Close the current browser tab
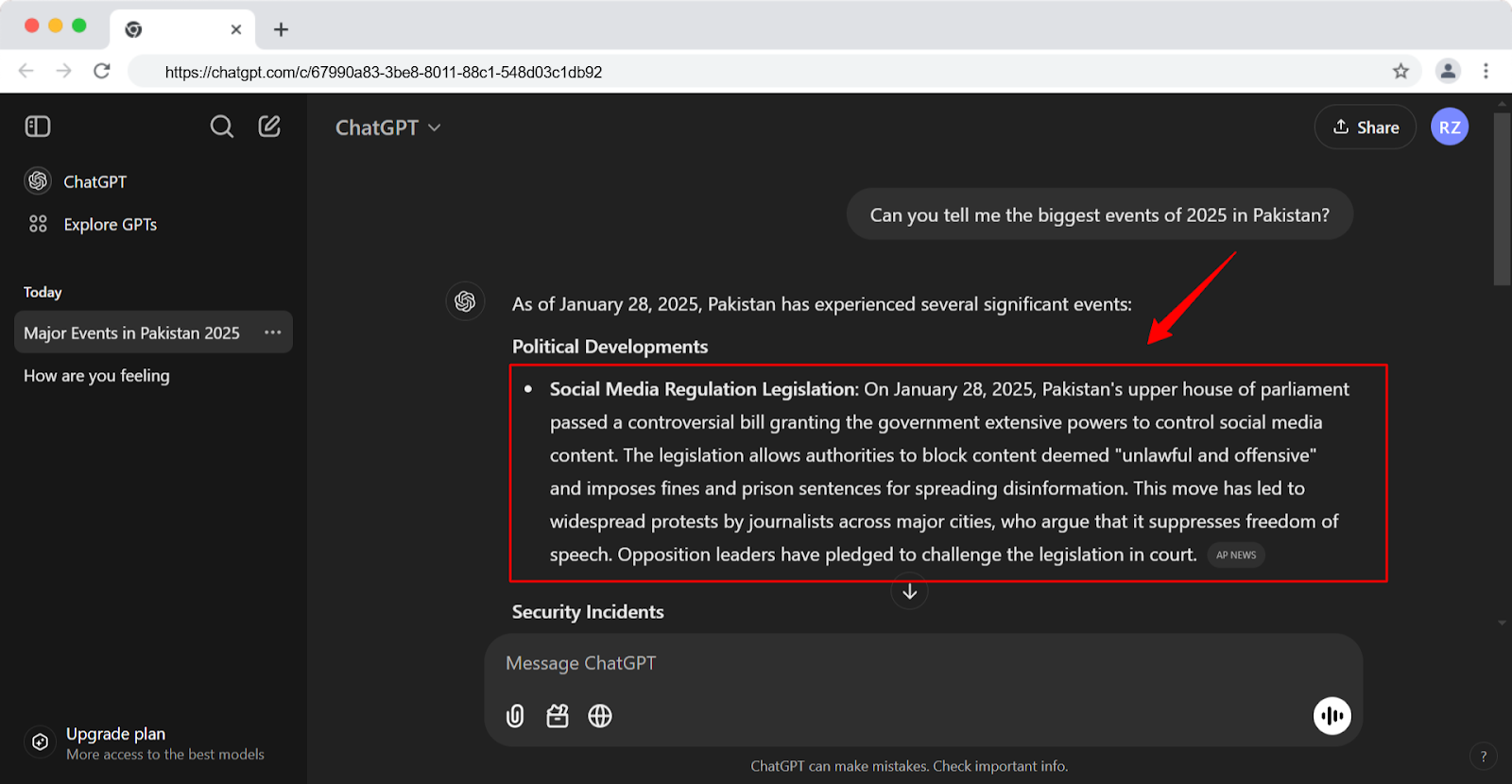1512x784 pixels. point(236,29)
